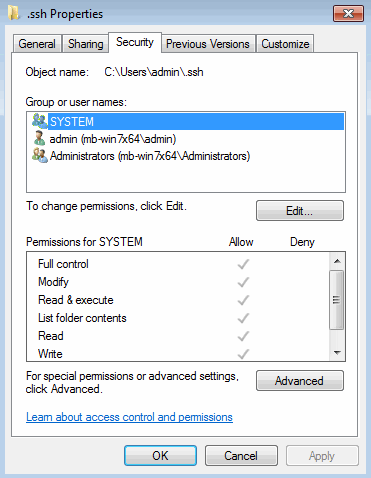Click permissions list scroll up arrow
The image size is (371, 478).
(x=337, y=261)
